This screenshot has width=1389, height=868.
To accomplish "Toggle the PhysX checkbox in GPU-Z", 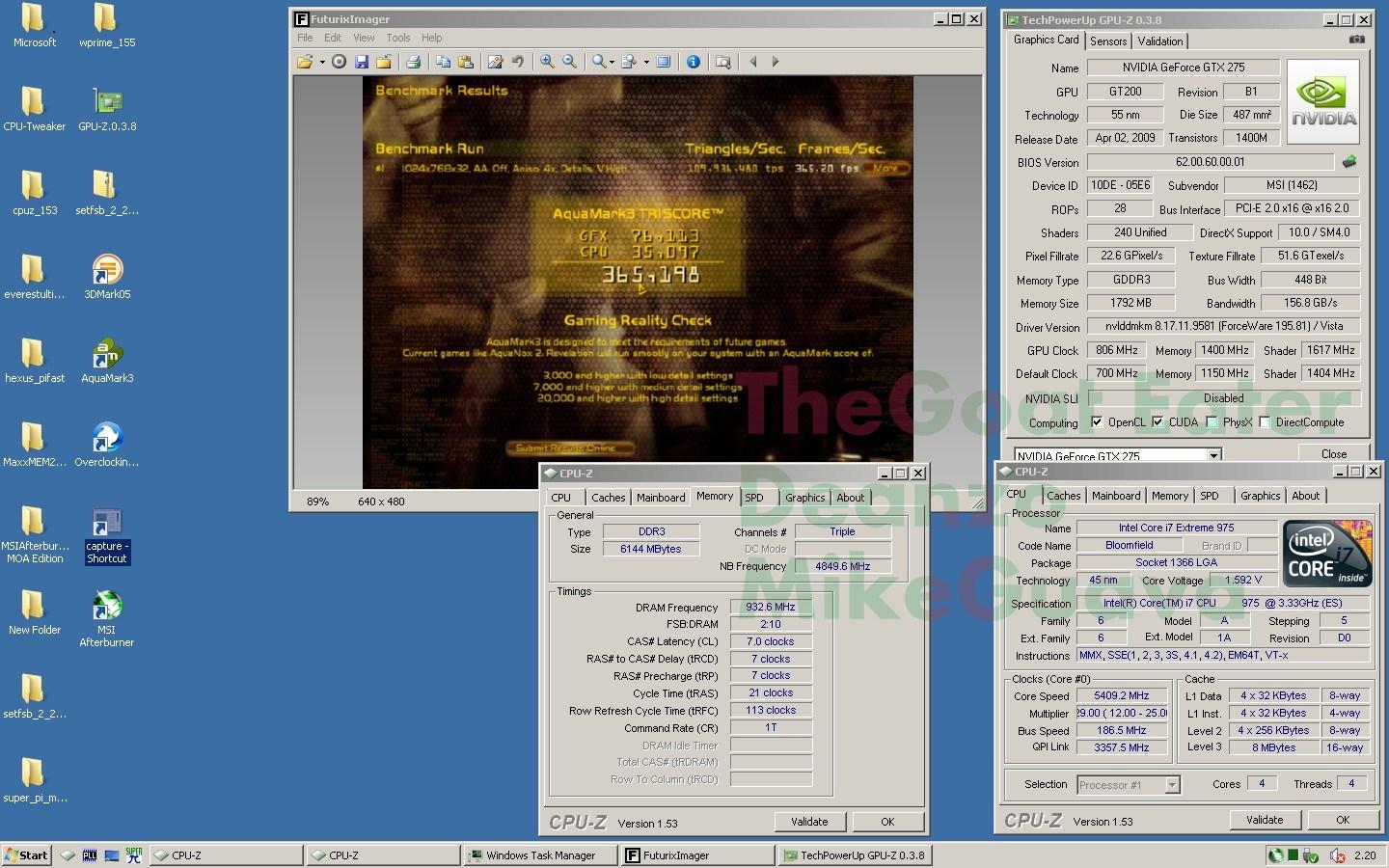I will click(x=1212, y=422).
